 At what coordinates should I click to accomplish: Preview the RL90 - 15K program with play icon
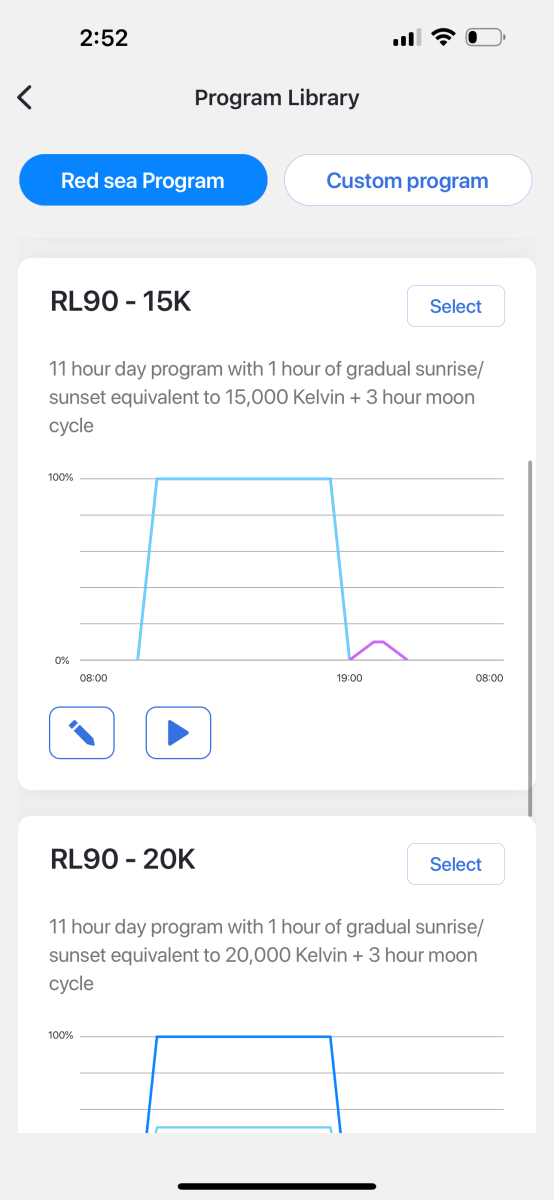click(x=178, y=733)
